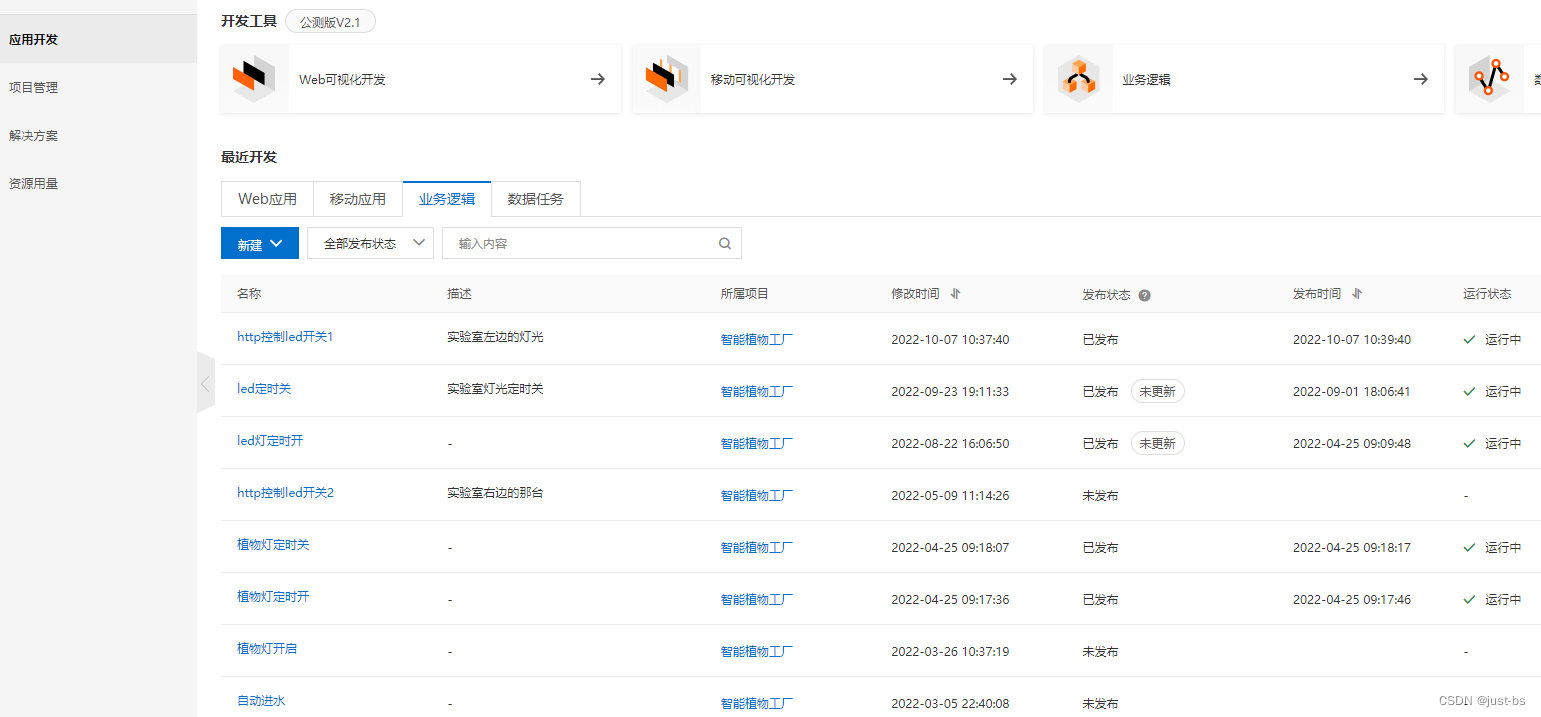Switch to the 数据任务 tab
This screenshot has width=1541, height=717.
pos(536,198)
